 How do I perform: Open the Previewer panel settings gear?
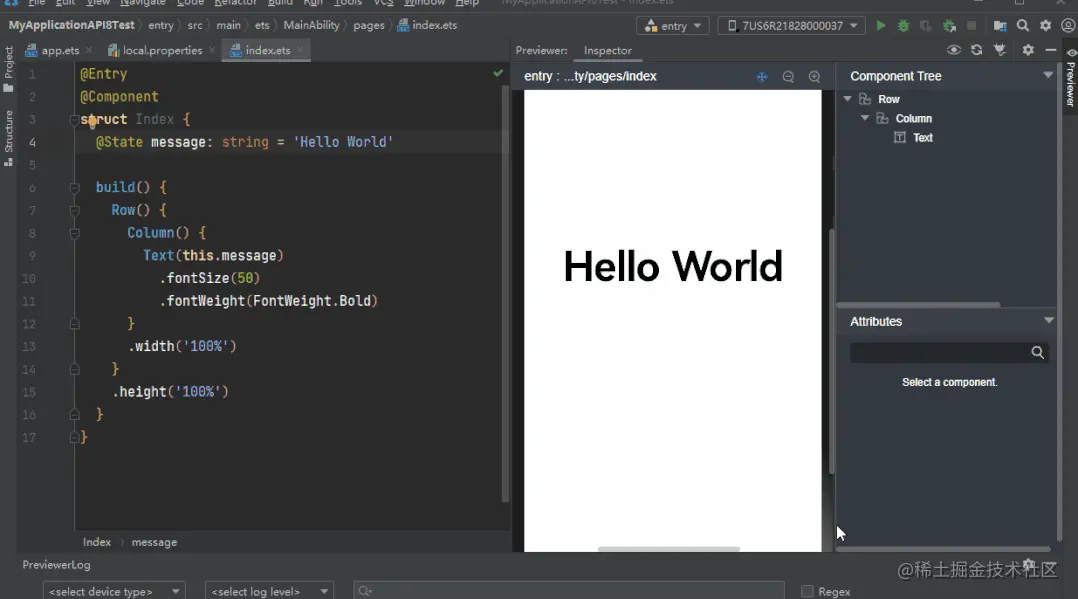click(x=1027, y=50)
